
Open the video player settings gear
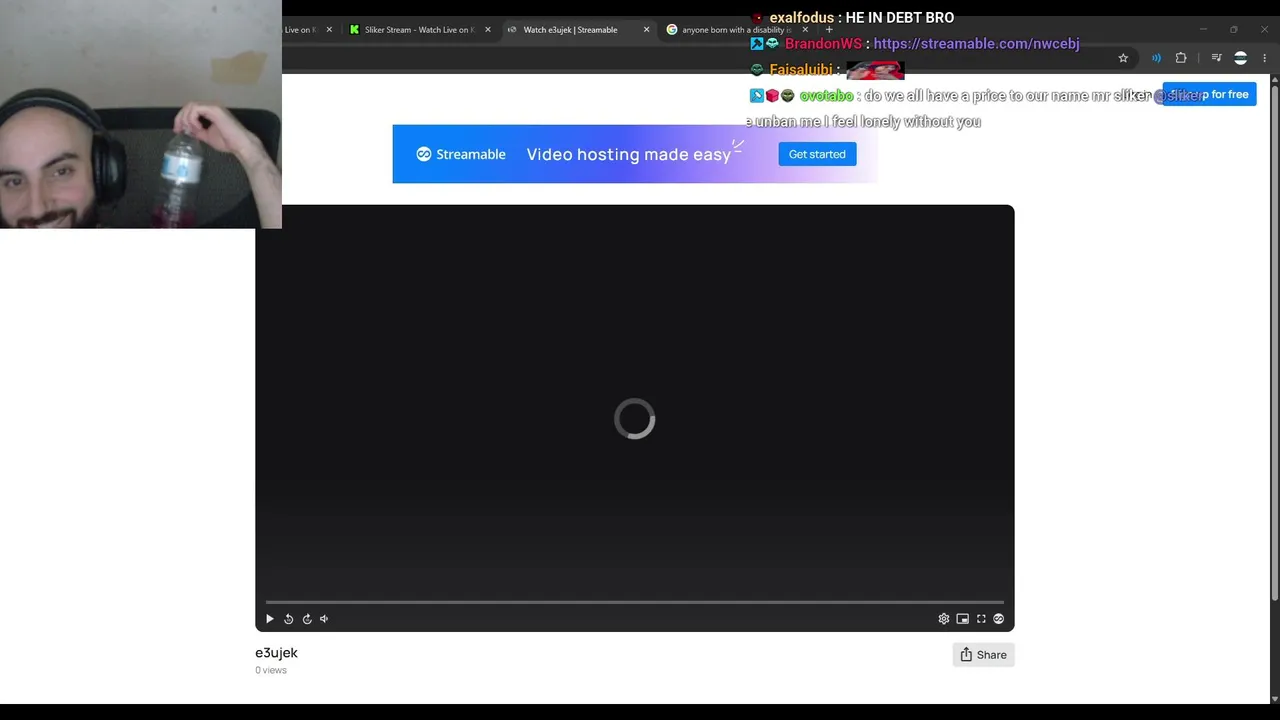coord(943,619)
